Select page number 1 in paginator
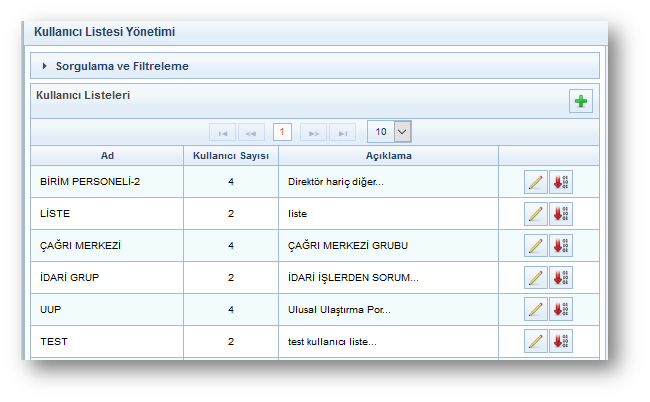 point(282,132)
